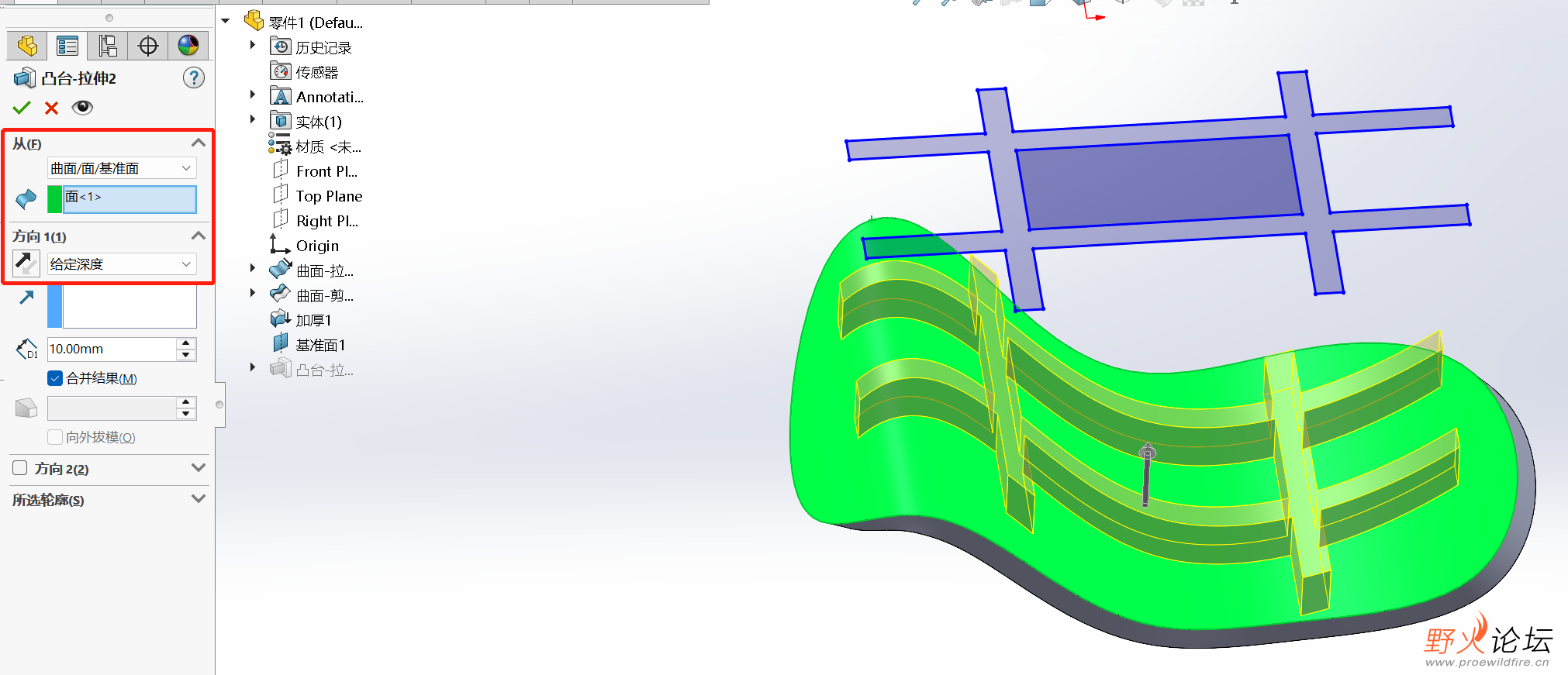The image size is (1568, 675).
Task: Click the 材质 material icon in the tree
Action: pyautogui.click(x=280, y=145)
